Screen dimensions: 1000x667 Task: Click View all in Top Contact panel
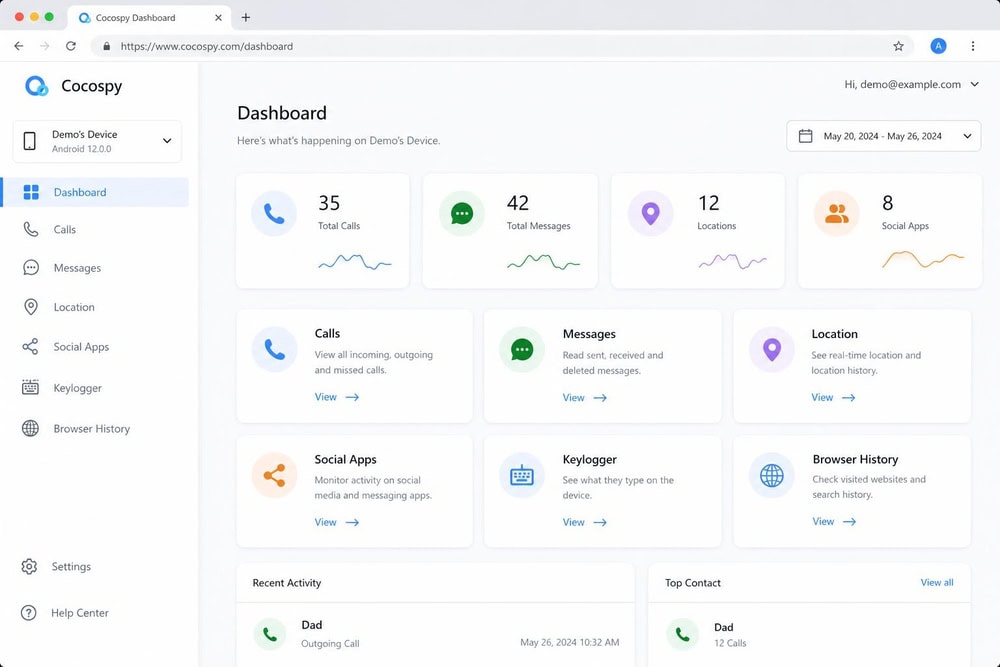click(937, 582)
